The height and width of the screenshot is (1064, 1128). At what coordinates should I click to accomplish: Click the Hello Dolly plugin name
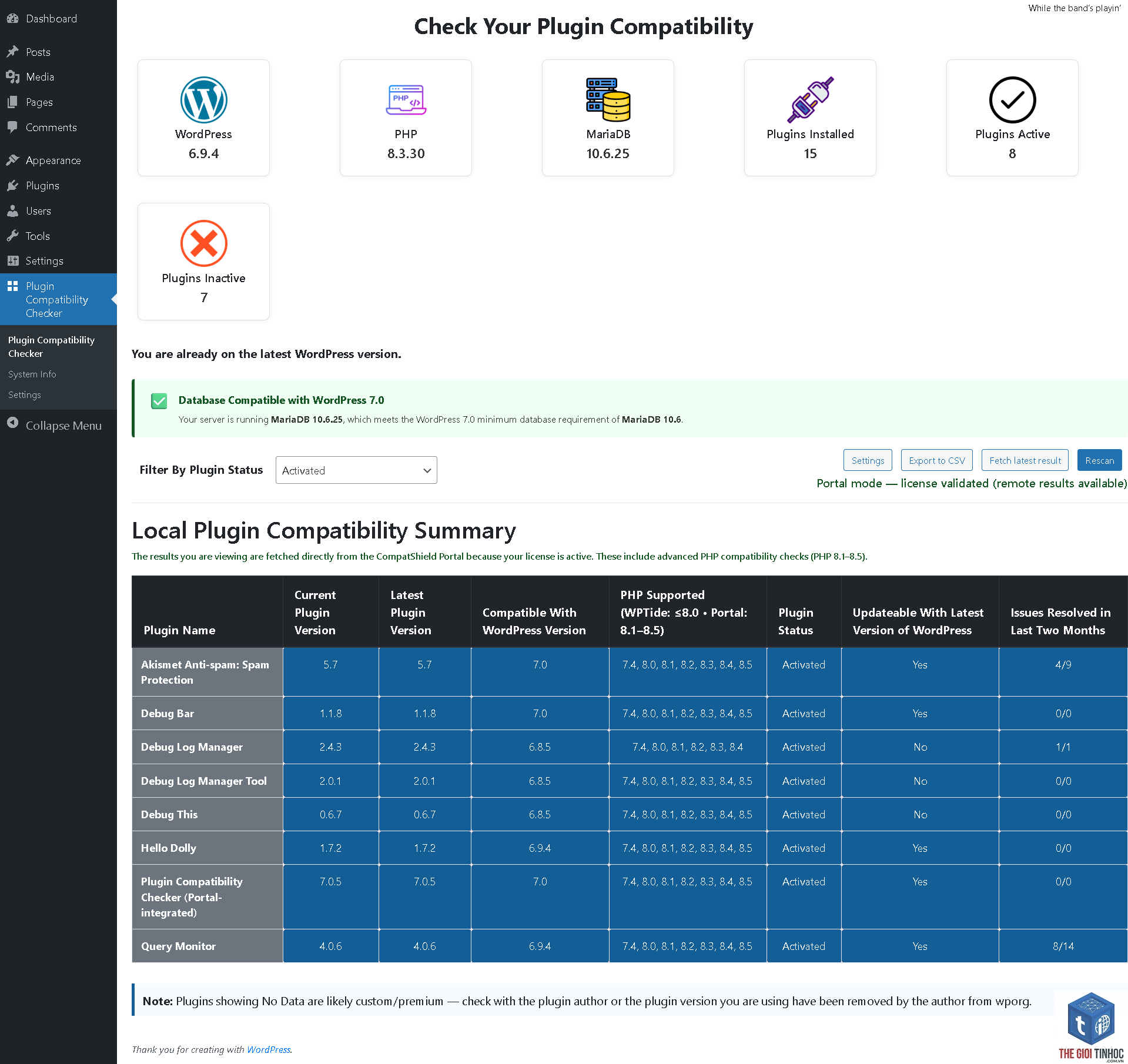click(x=169, y=848)
